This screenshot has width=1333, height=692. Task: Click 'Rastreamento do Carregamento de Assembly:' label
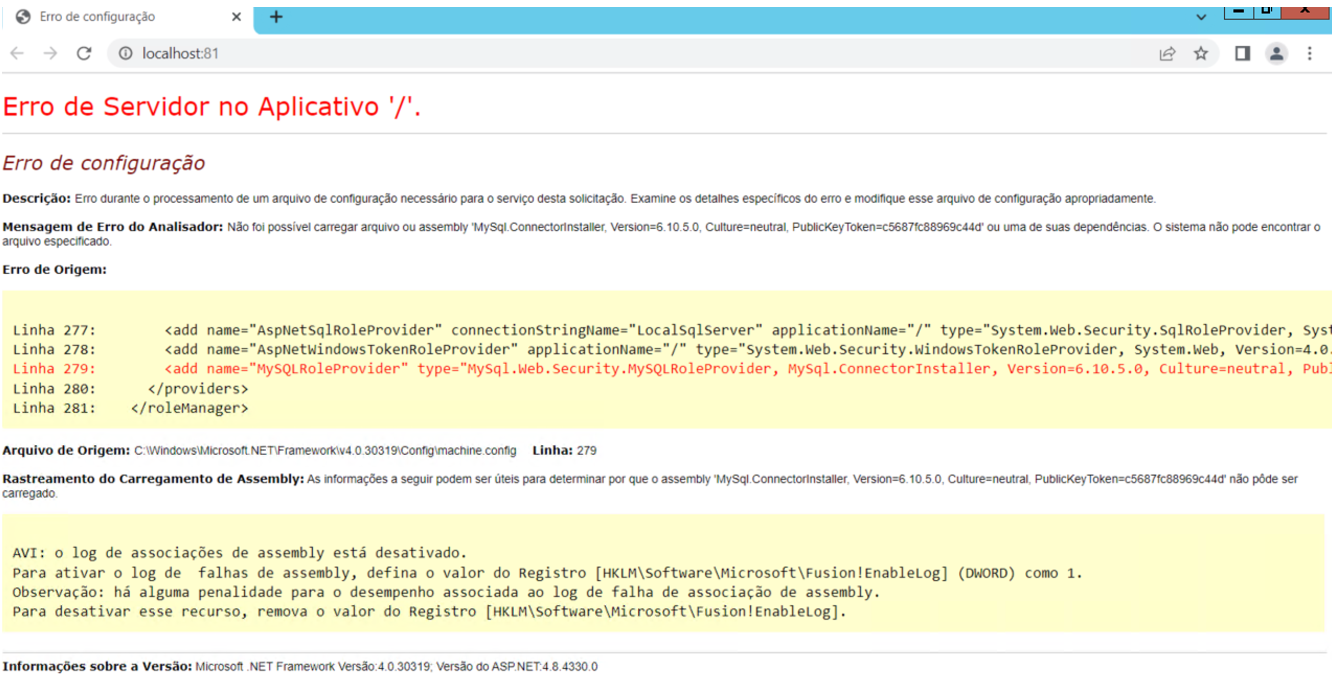tap(153, 479)
